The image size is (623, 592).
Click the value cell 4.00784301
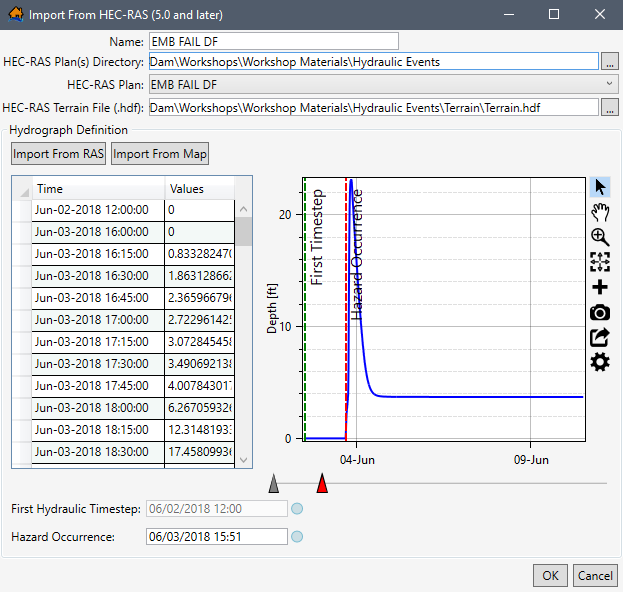199,386
